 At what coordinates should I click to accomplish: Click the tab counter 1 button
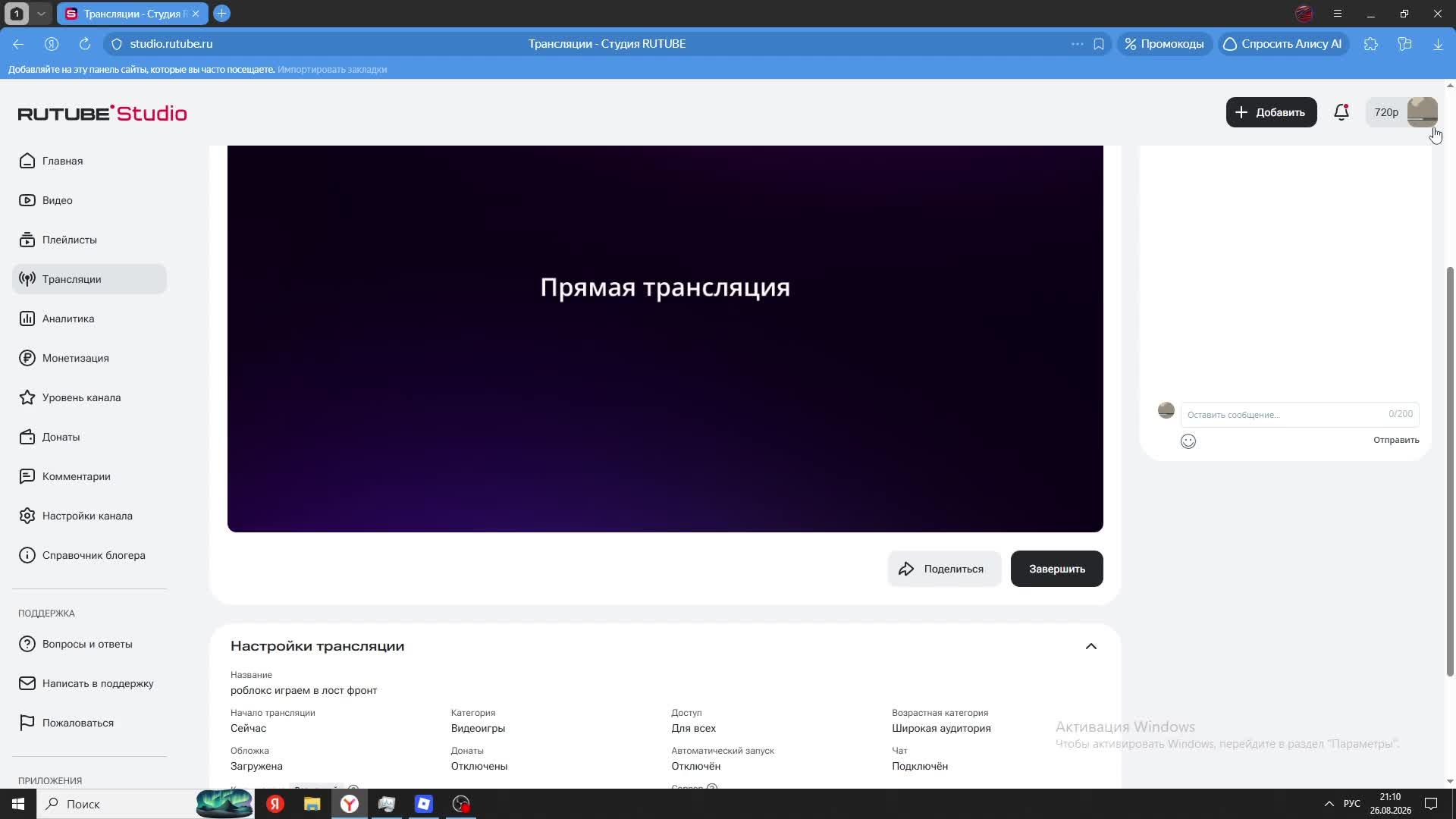pos(16,14)
